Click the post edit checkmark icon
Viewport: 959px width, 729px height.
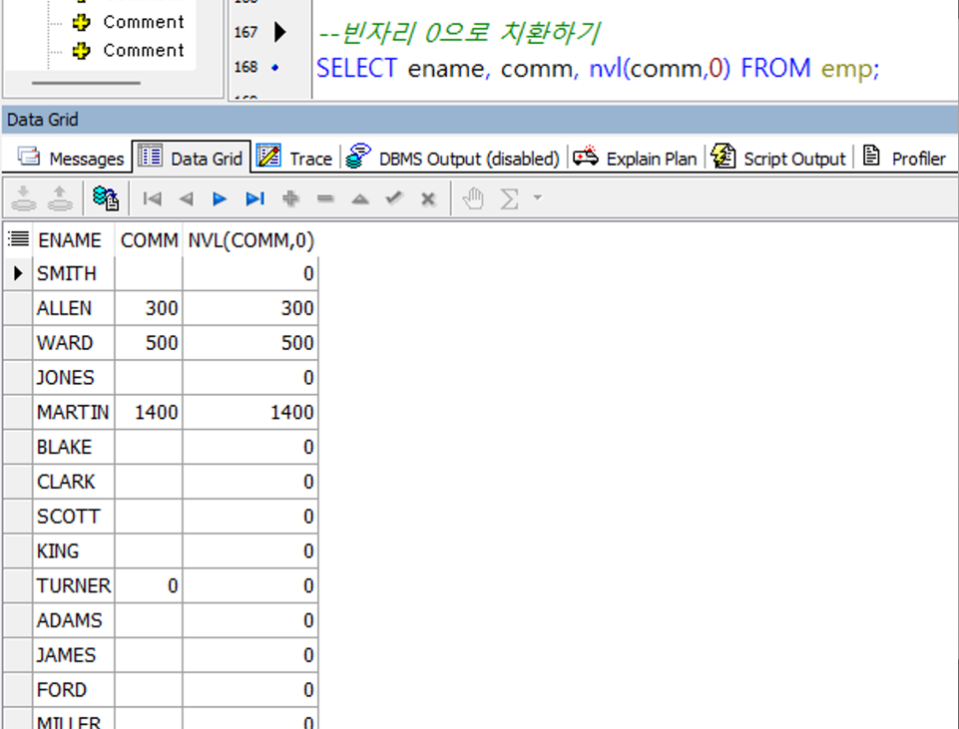click(394, 198)
